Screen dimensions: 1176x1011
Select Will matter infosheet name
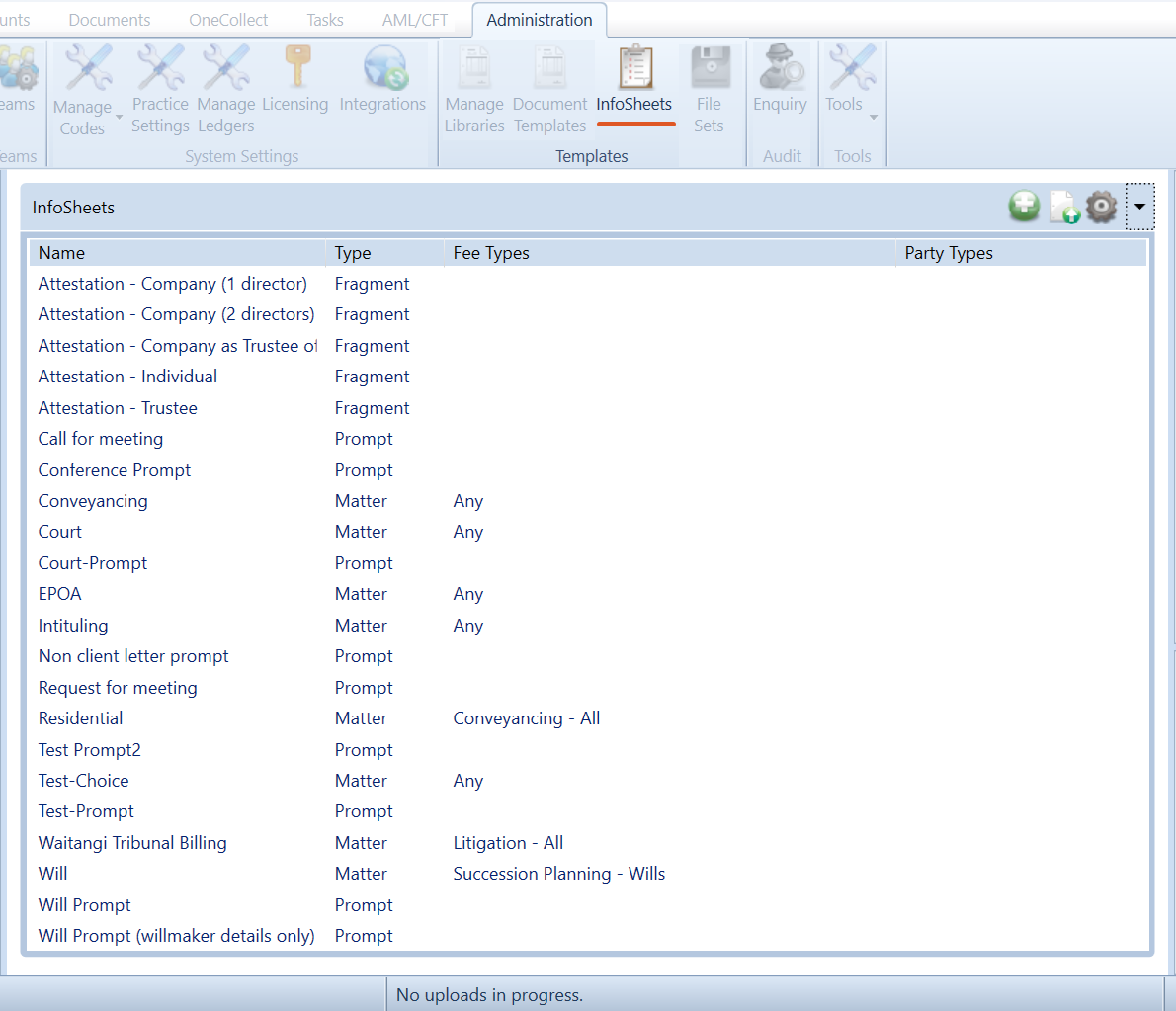[x=52, y=874]
